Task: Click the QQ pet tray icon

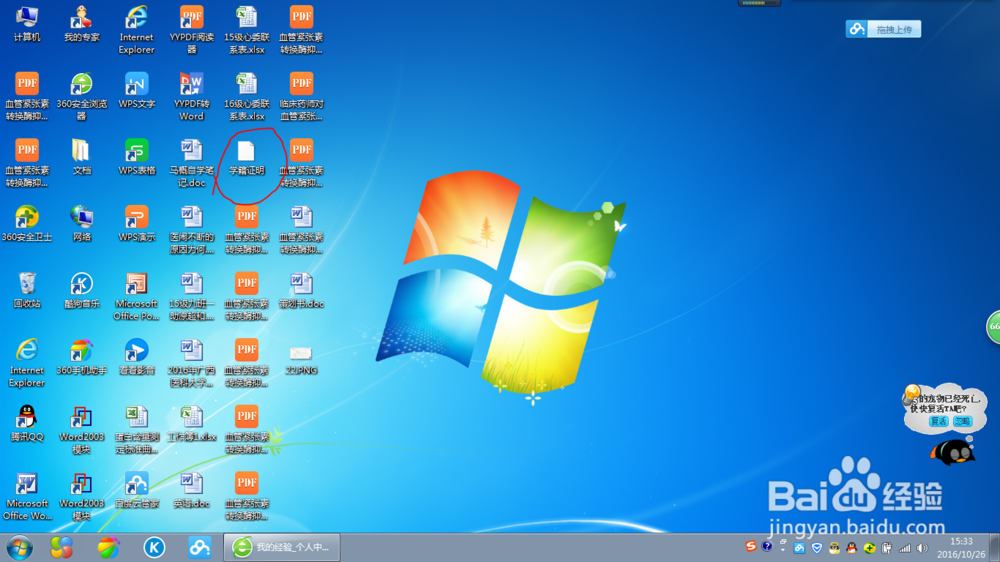Action: [x=834, y=548]
